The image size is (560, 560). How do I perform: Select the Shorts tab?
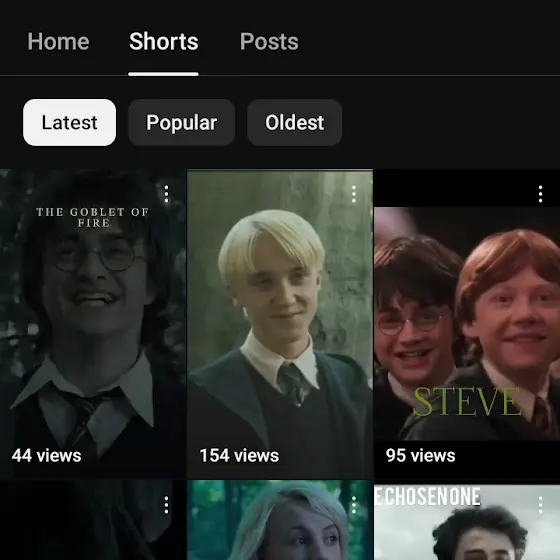click(x=164, y=41)
